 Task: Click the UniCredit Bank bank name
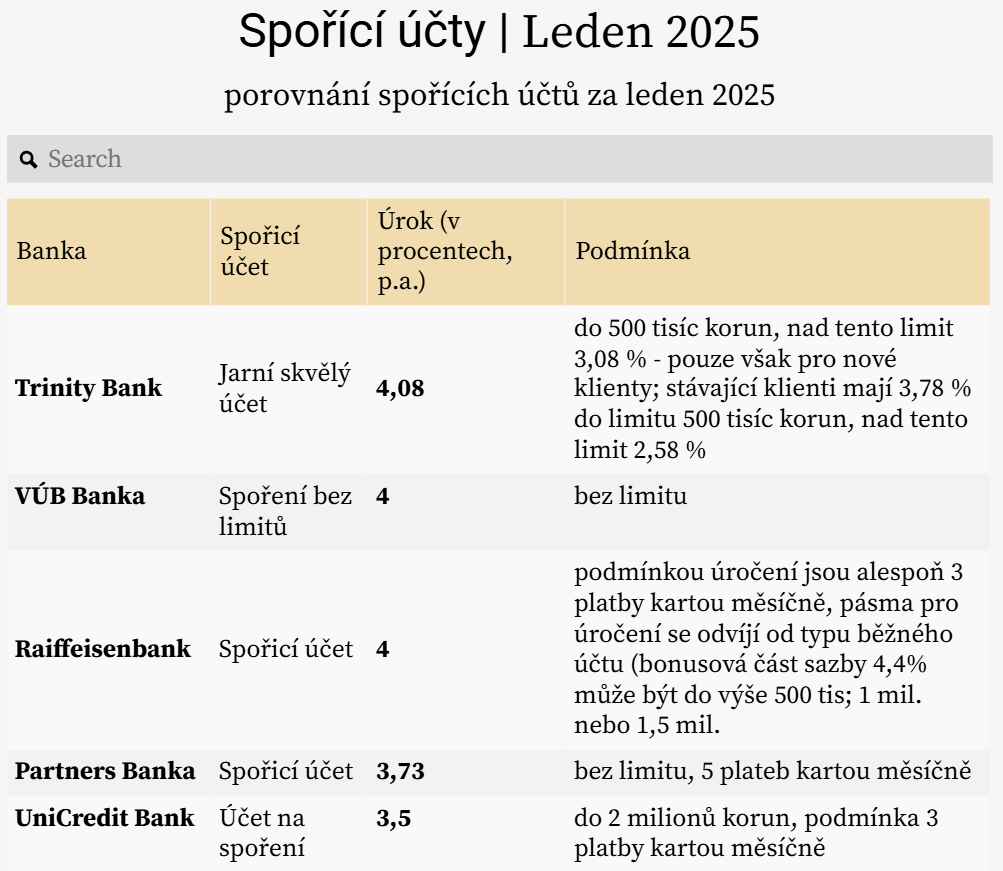point(105,818)
